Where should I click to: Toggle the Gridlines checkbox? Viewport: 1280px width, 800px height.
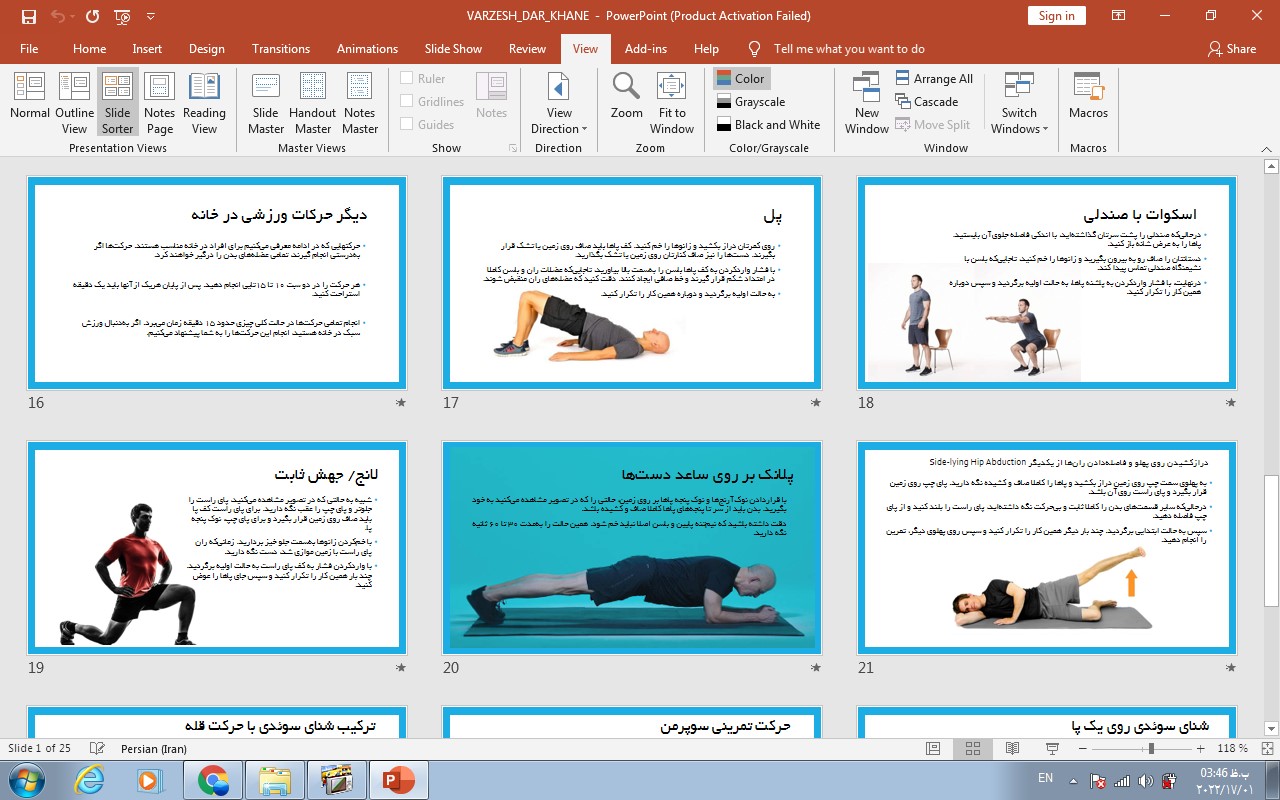(407, 102)
